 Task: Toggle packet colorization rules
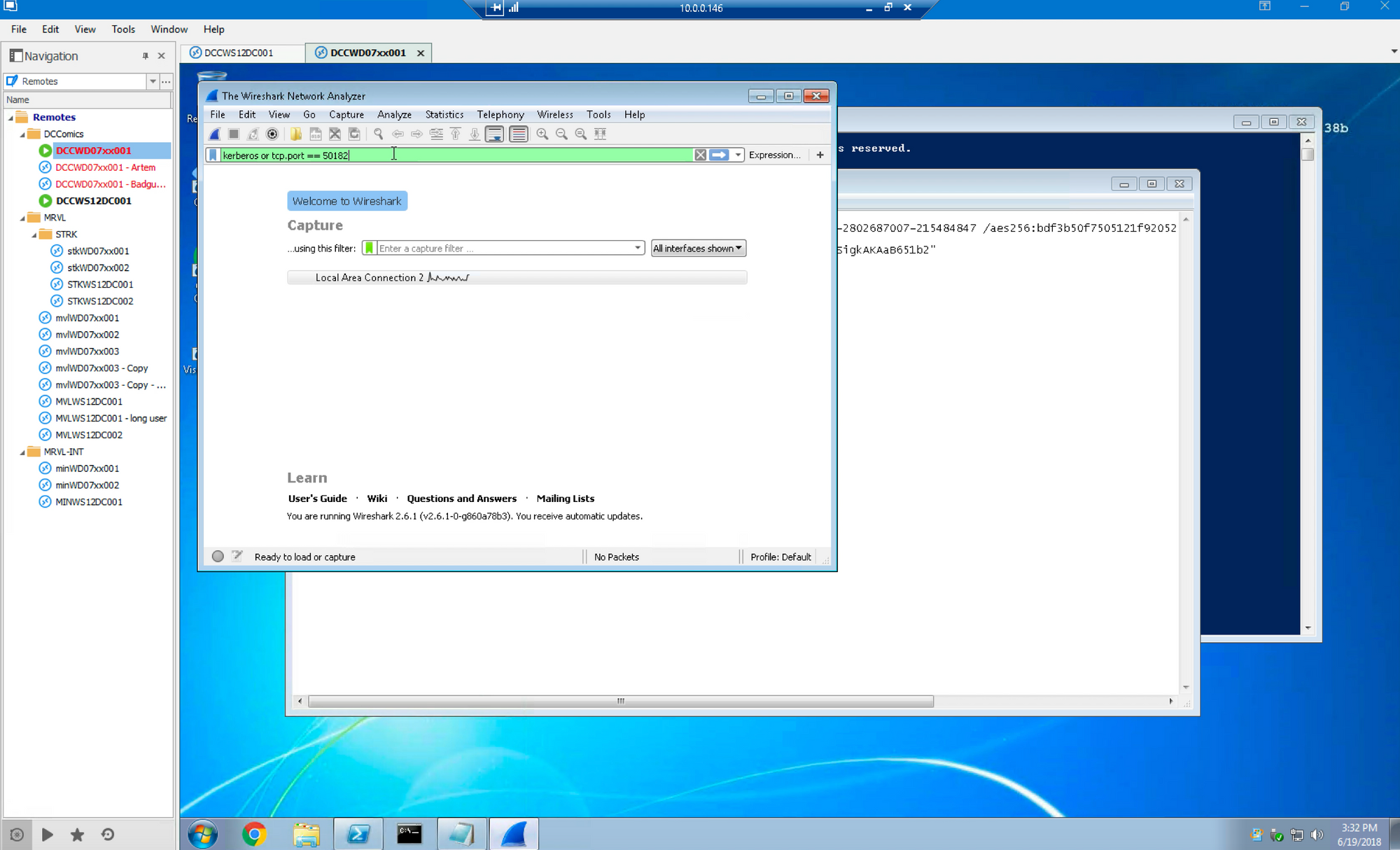519,134
